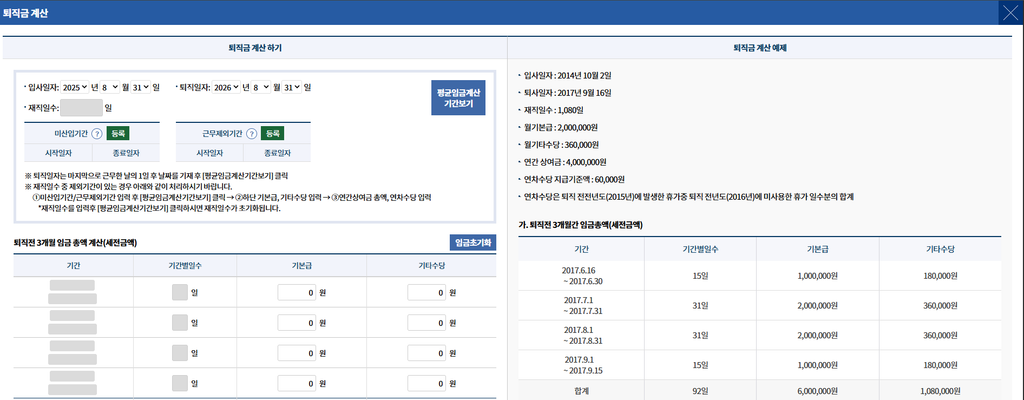Open the 입사일자 year dropdown showing 2025
The width and height of the screenshot is (1024, 400).
tap(74, 87)
